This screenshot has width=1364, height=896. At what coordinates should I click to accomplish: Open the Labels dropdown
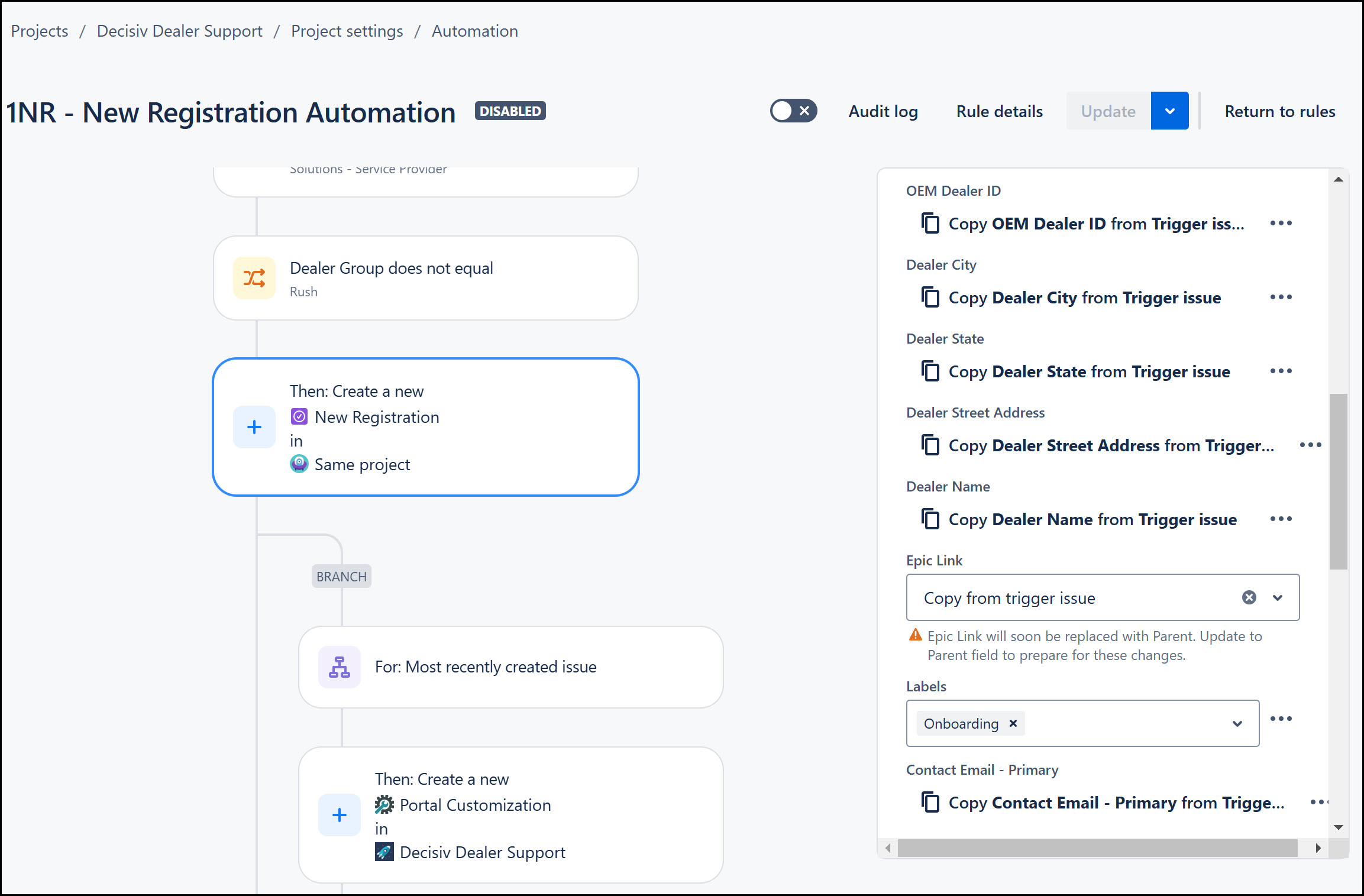pyautogui.click(x=1237, y=723)
